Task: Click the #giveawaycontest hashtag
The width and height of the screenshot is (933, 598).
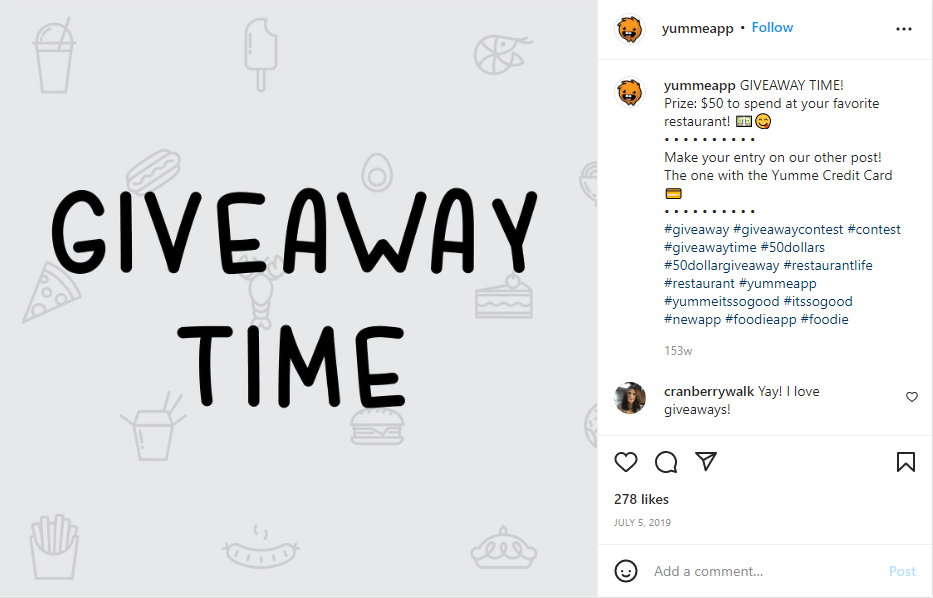Action: (788, 229)
